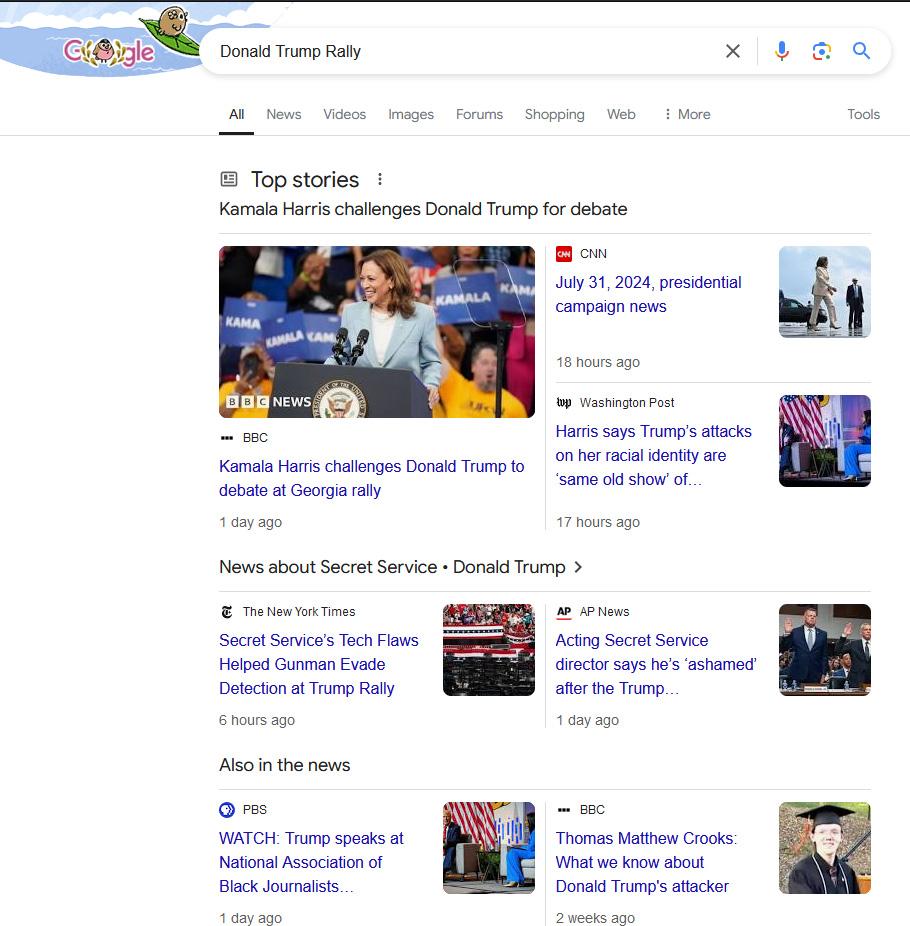Open the large Kamala Harris BBC News image
This screenshot has width=910, height=926.
[x=377, y=332]
